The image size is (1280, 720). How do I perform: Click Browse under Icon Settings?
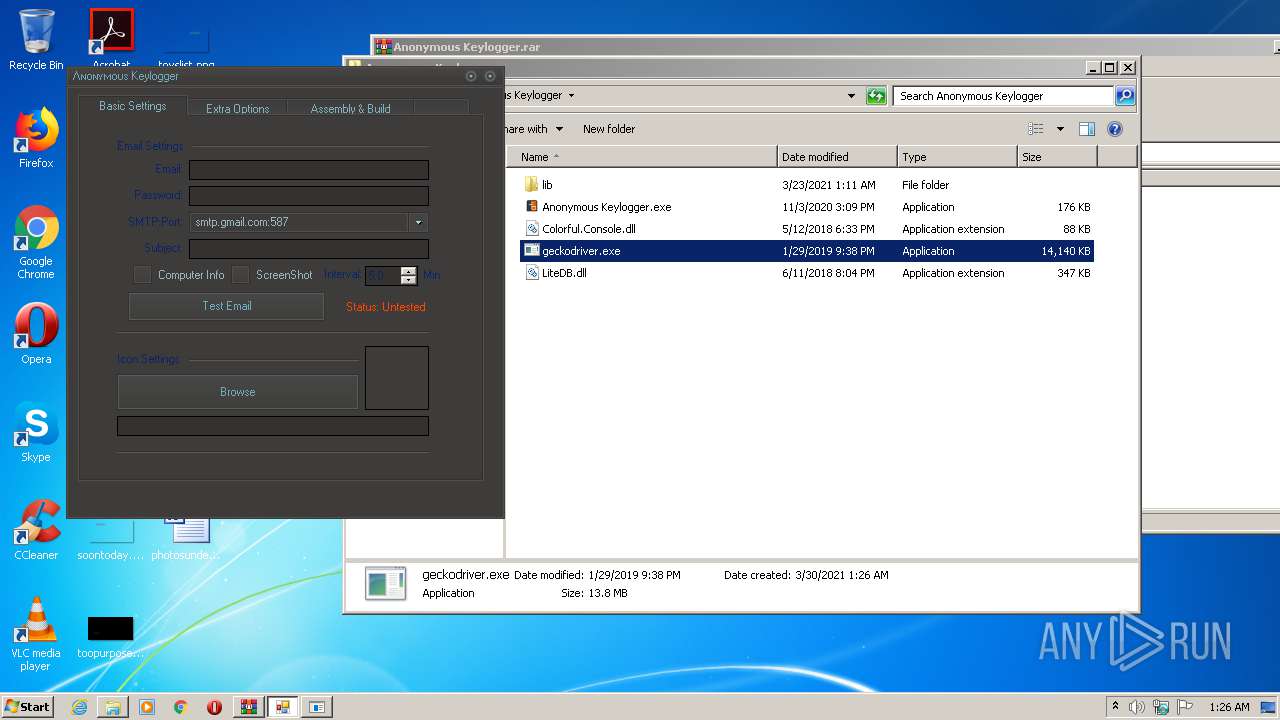pyautogui.click(x=238, y=392)
